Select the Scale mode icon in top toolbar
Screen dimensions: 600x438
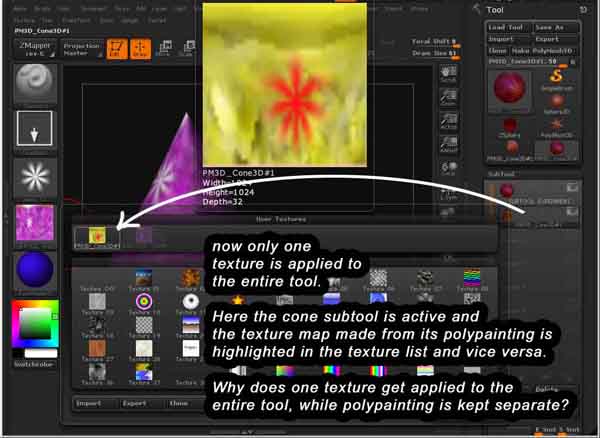(x=189, y=49)
